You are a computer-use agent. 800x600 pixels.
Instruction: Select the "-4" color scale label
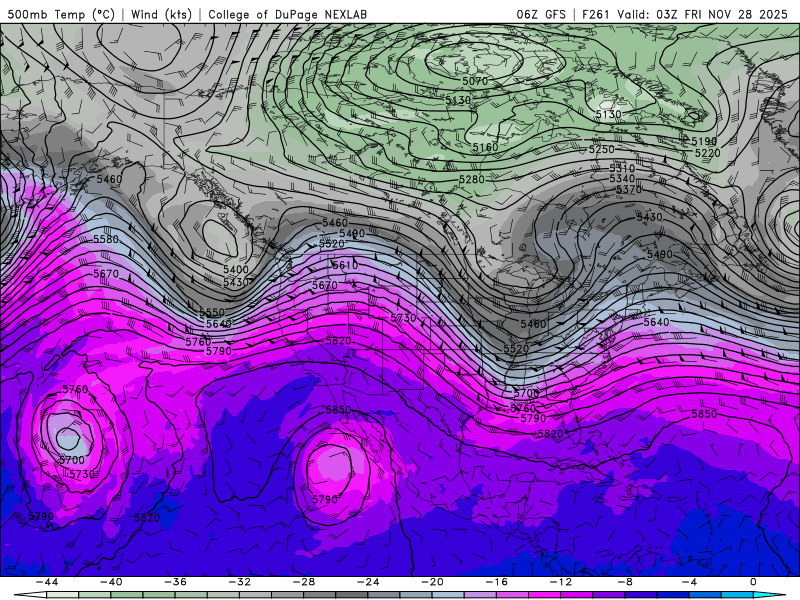point(689,582)
